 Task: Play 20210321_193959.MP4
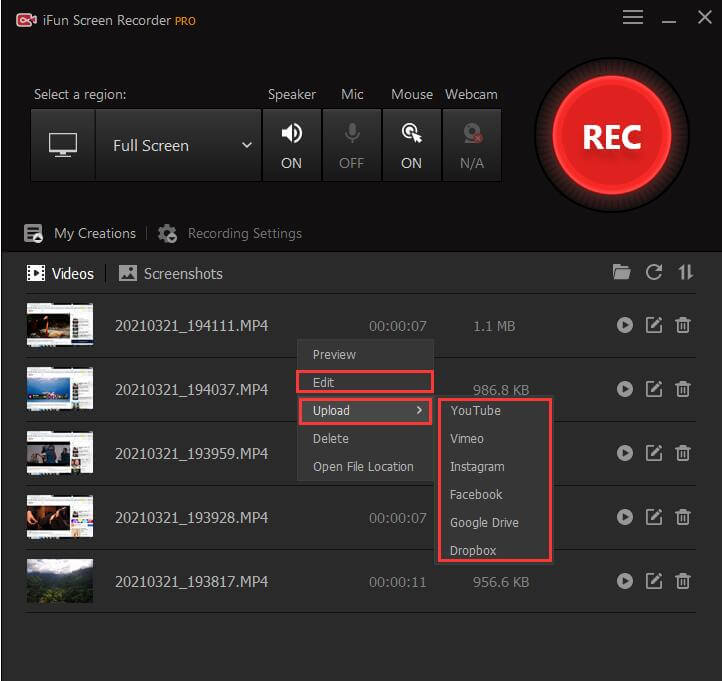click(x=624, y=453)
